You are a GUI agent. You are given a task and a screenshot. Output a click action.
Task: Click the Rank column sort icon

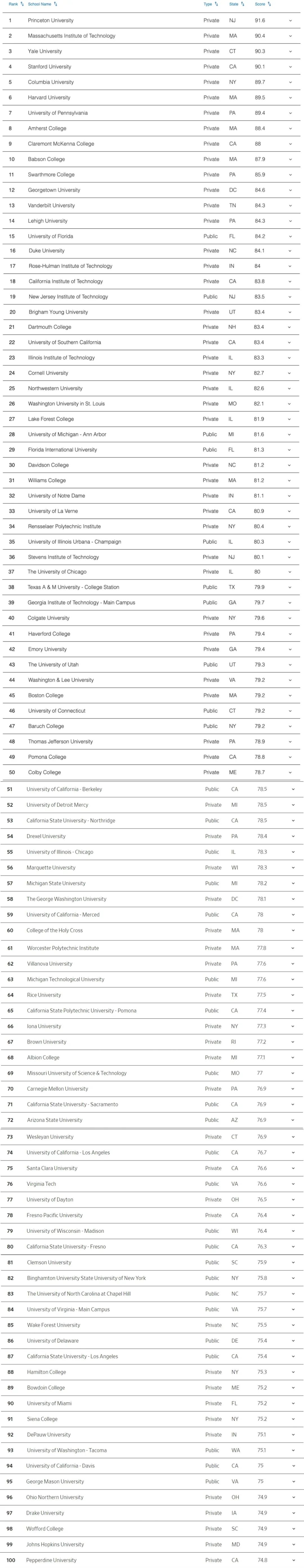[23, 4]
